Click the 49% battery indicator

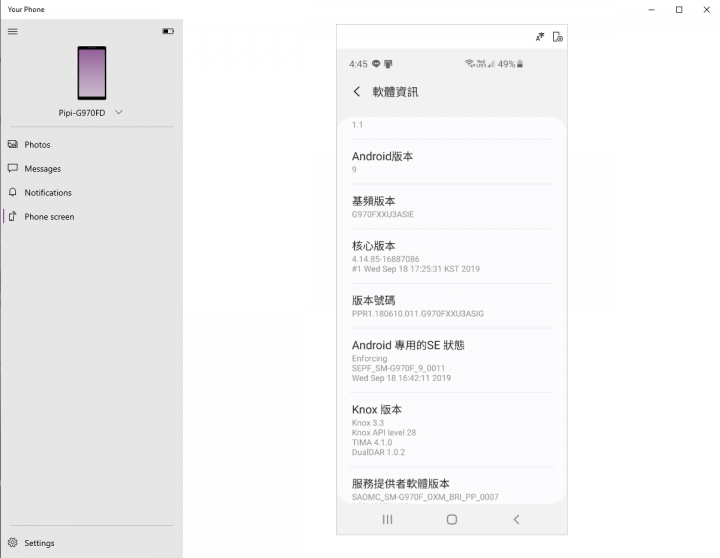click(510, 64)
